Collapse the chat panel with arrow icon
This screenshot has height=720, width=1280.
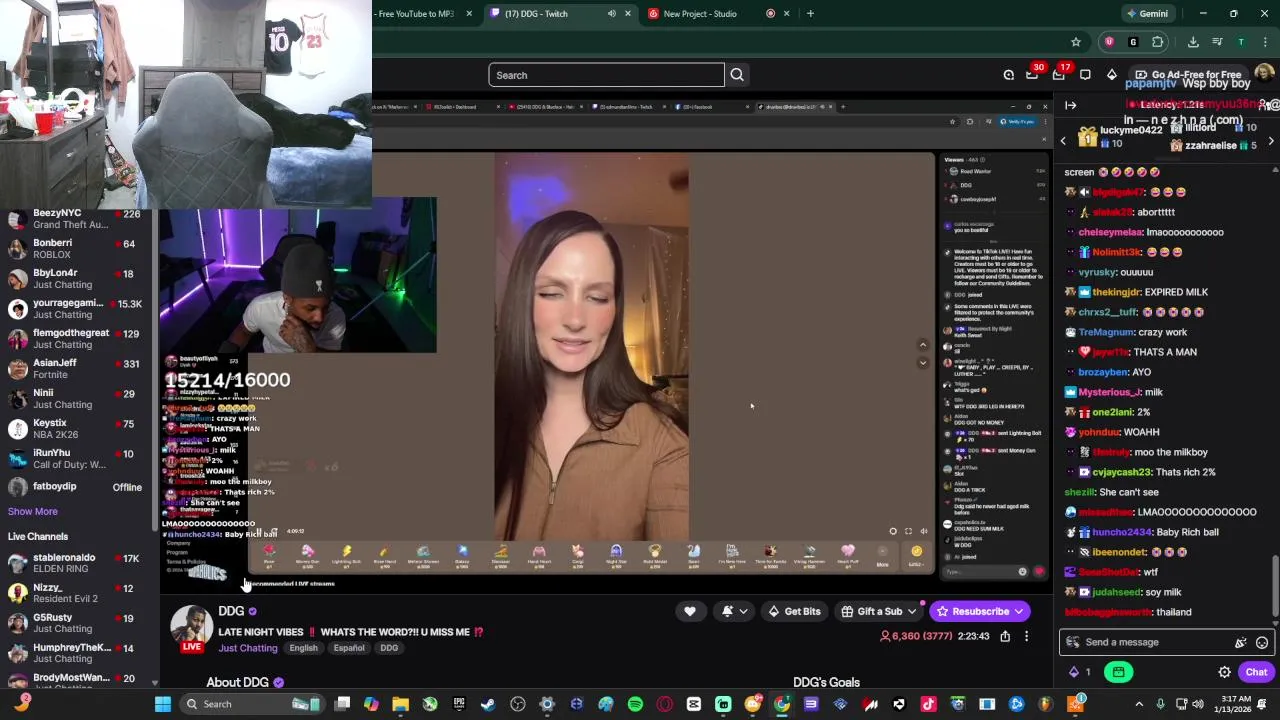(1071, 105)
